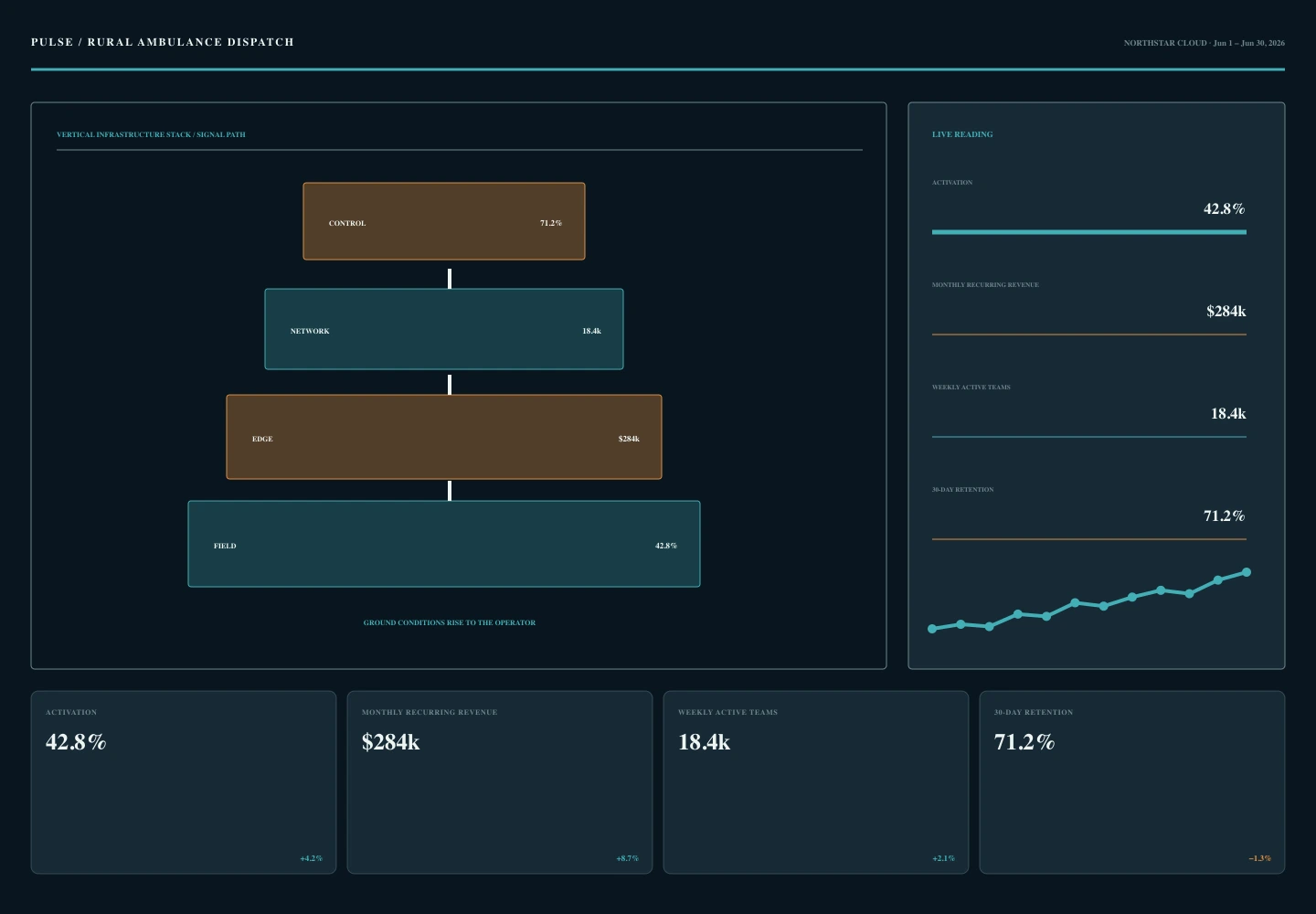Click the $284k reading in Live Reading
This screenshot has width=1316, height=914.
[x=1226, y=311]
